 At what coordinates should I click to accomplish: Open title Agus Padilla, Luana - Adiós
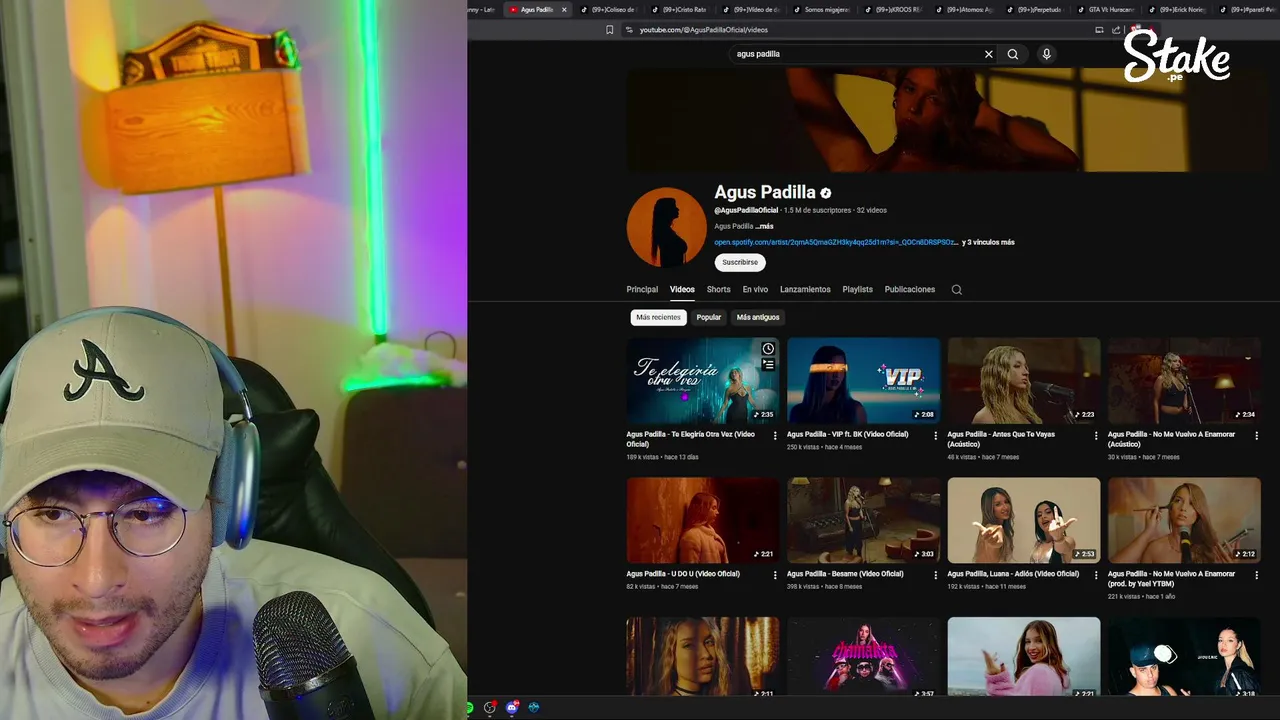point(1013,574)
